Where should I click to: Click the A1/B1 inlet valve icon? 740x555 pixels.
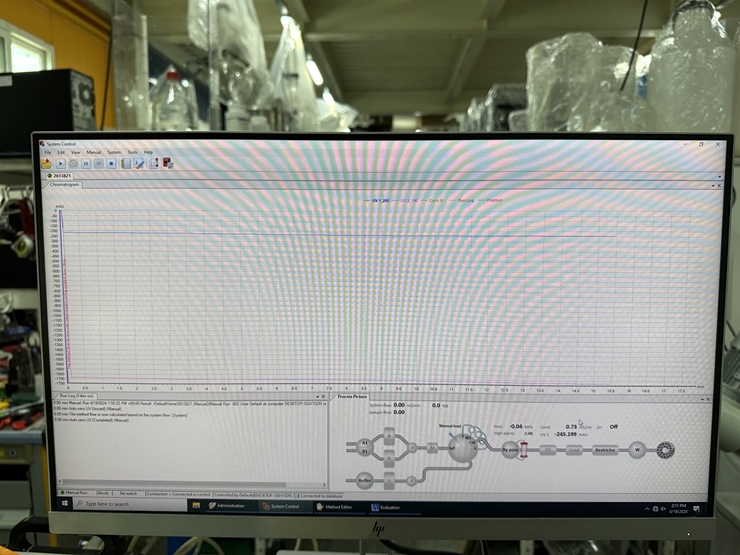tap(364, 446)
